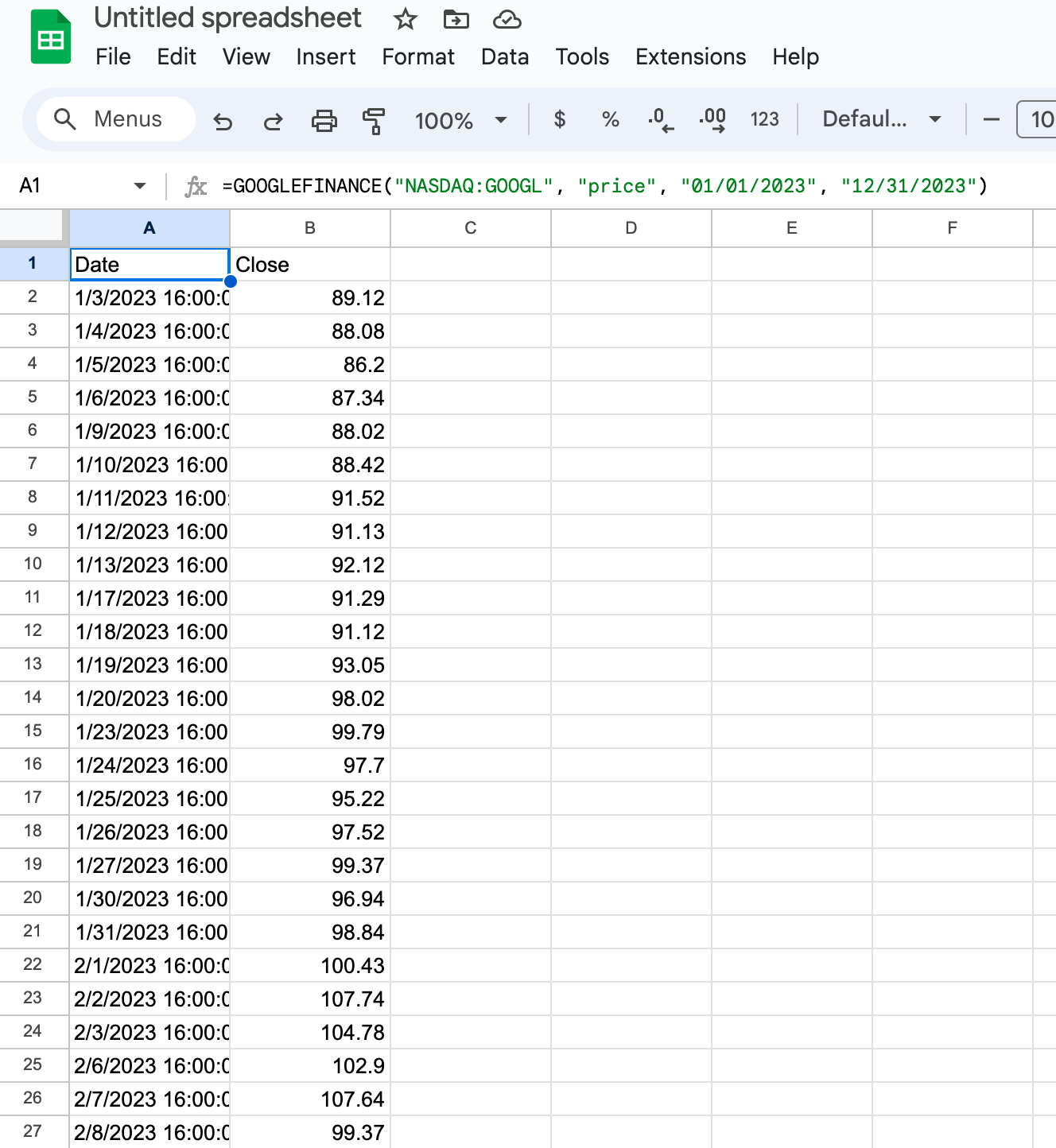Click into the GOOGLEFINANCE formula bar
The width and height of the screenshot is (1056, 1148).
point(604,186)
